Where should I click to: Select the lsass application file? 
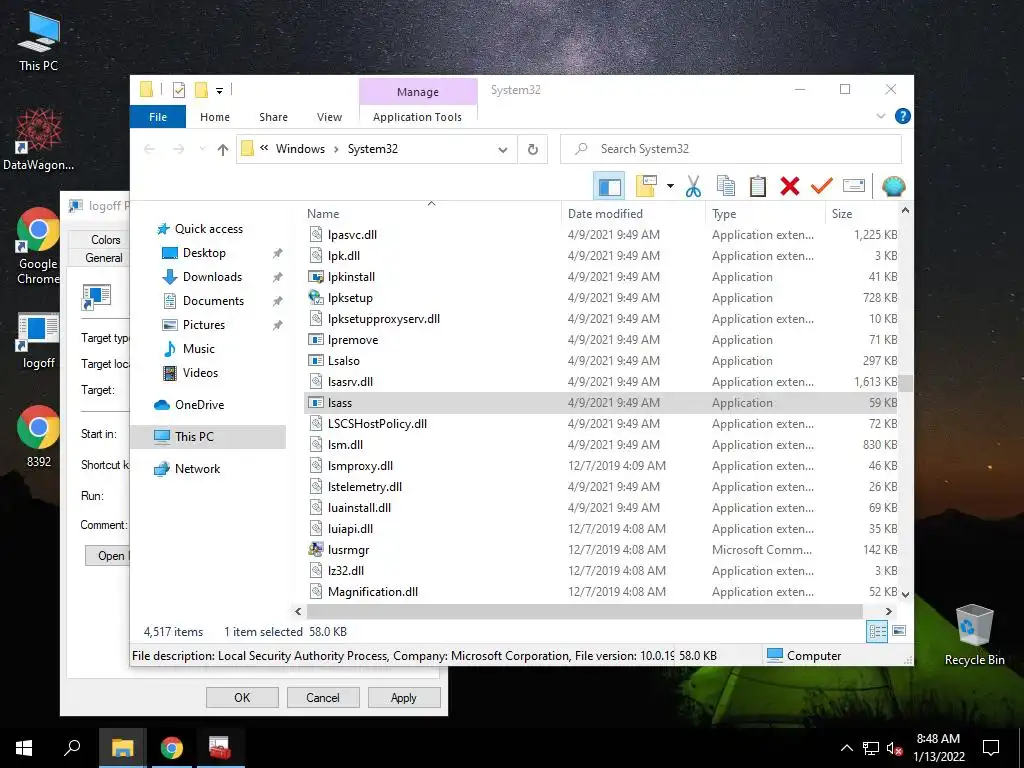tap(601, 403)
